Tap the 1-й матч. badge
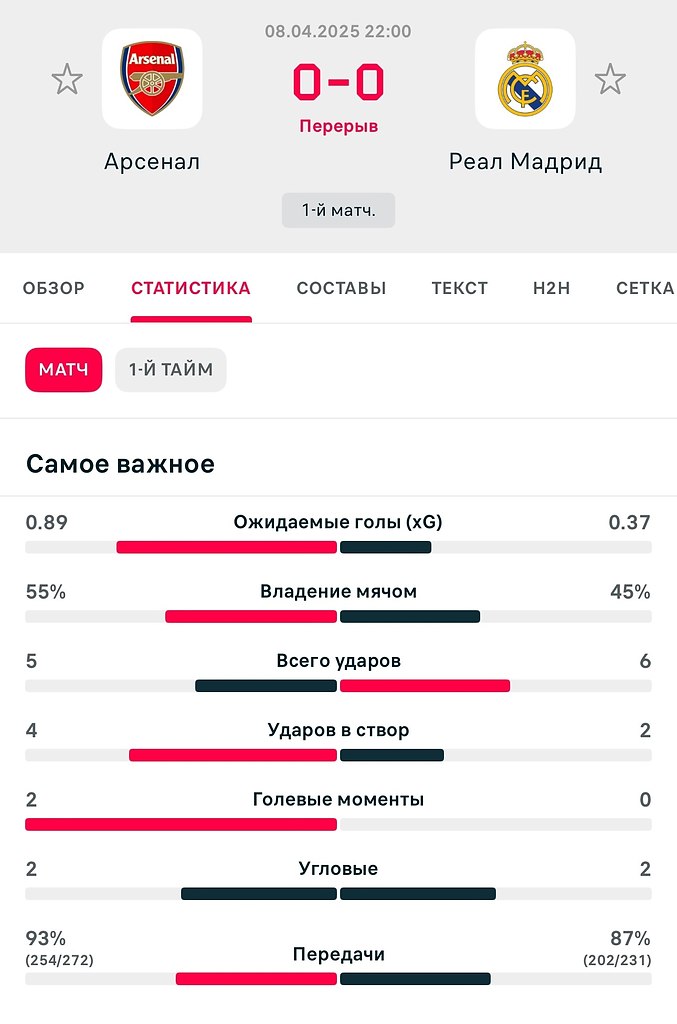This screenshot has height=1024, width=677. [338, 211]
